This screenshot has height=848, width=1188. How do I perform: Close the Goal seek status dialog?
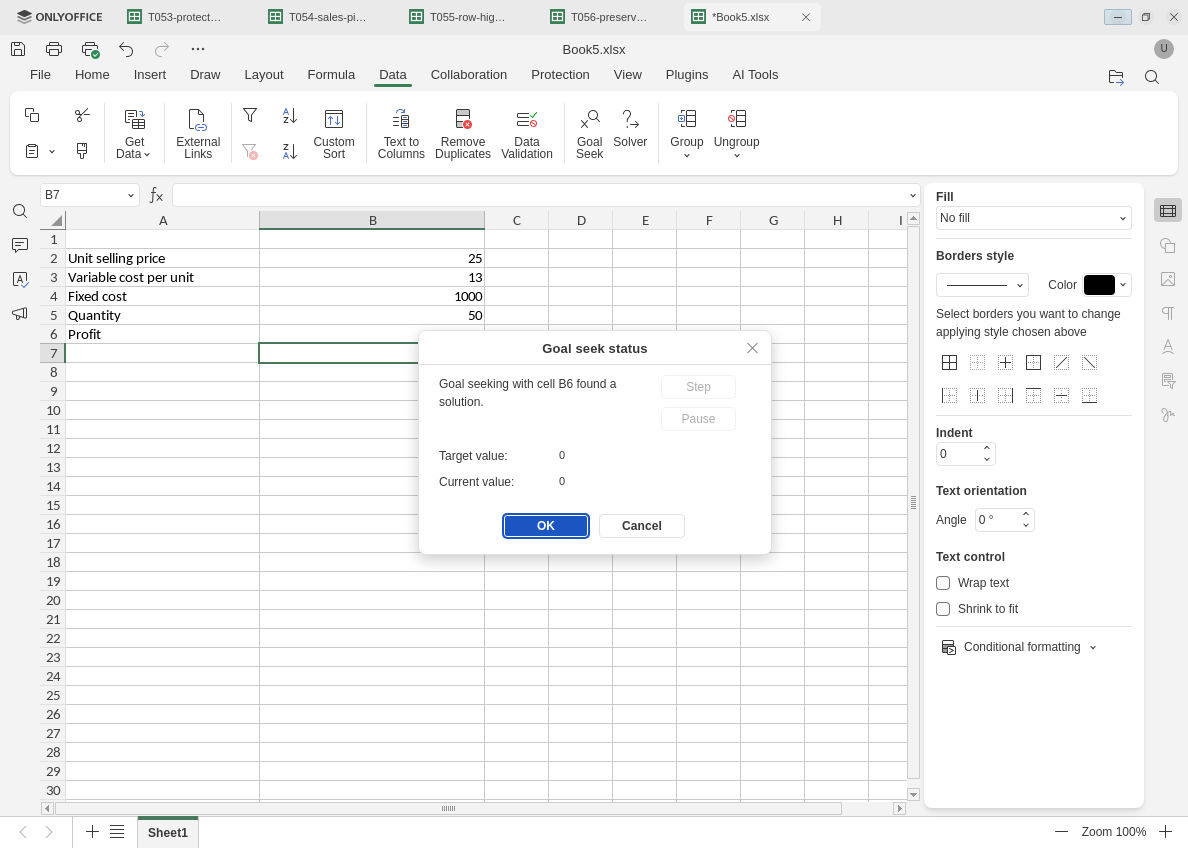click(752, 348)
